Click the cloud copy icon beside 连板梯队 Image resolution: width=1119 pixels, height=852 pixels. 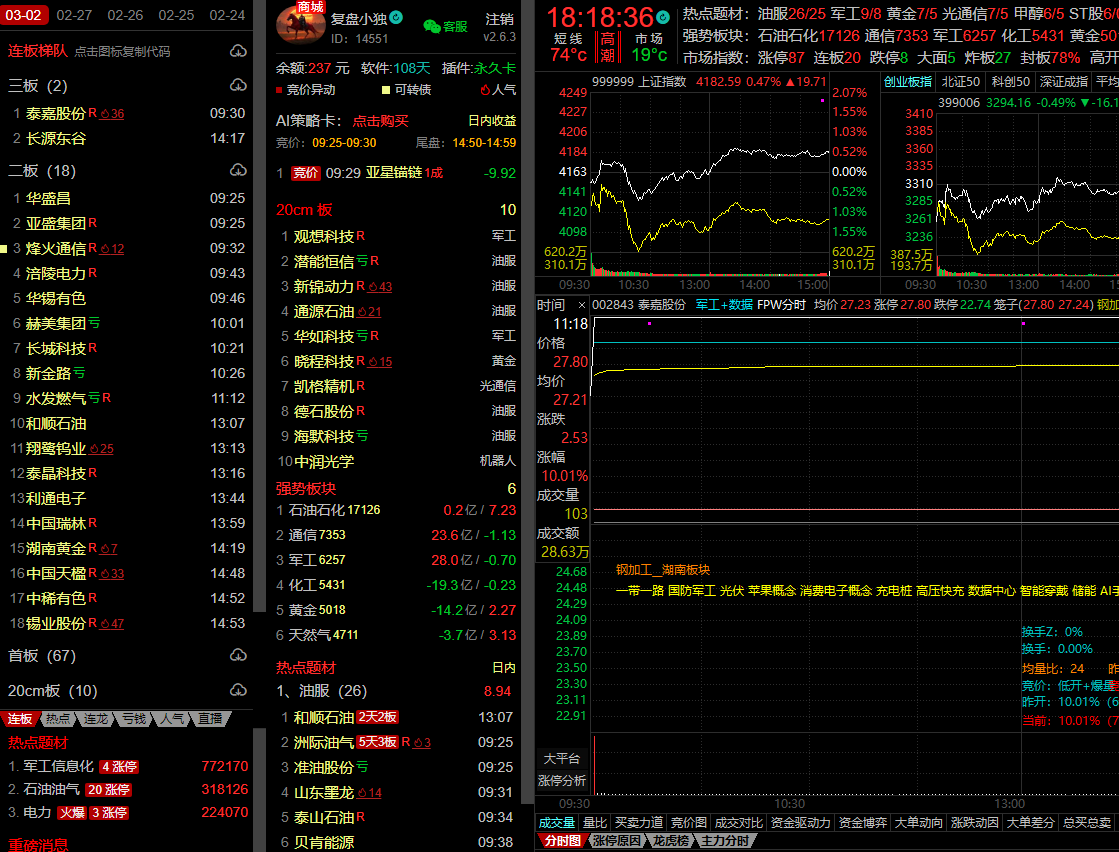pos(238,51)
